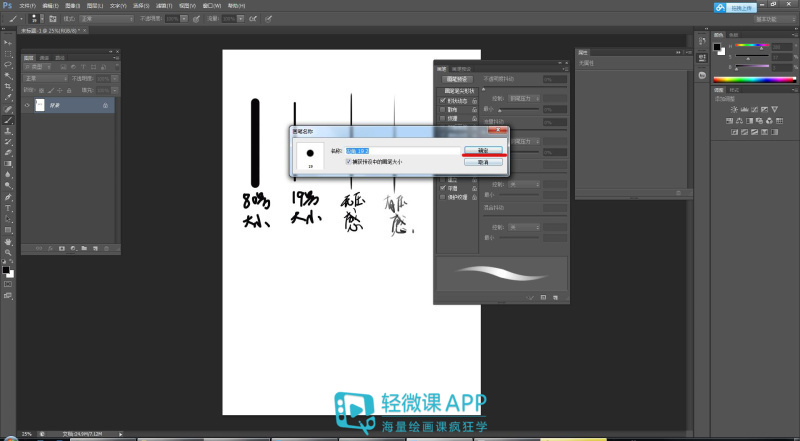800x441 pixels.
Task: Select the Brush tool in the toolbox
Action: (8, 120)
